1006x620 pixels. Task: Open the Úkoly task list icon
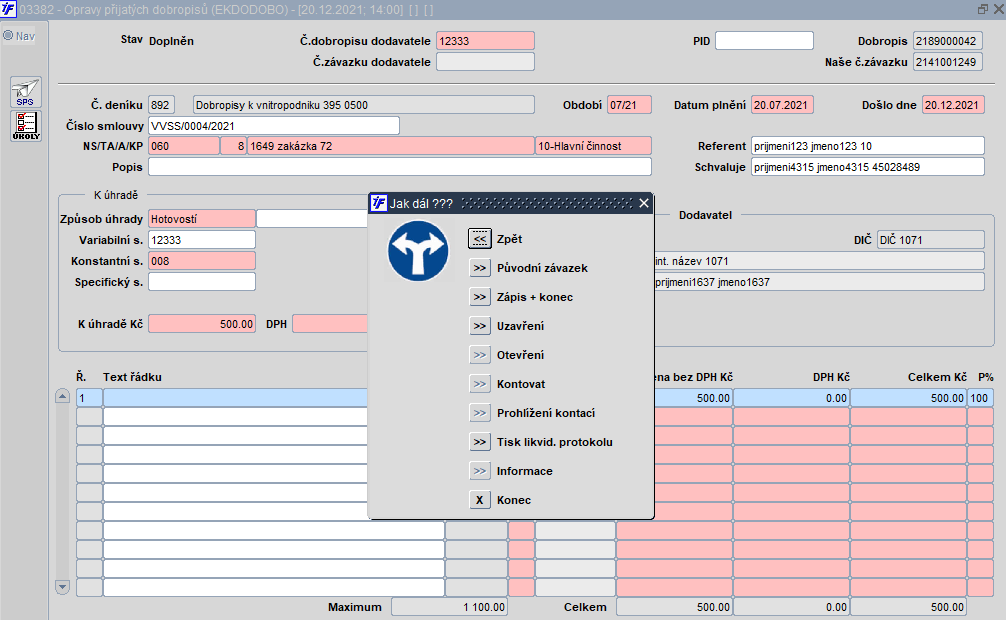(x=26, y=126)
